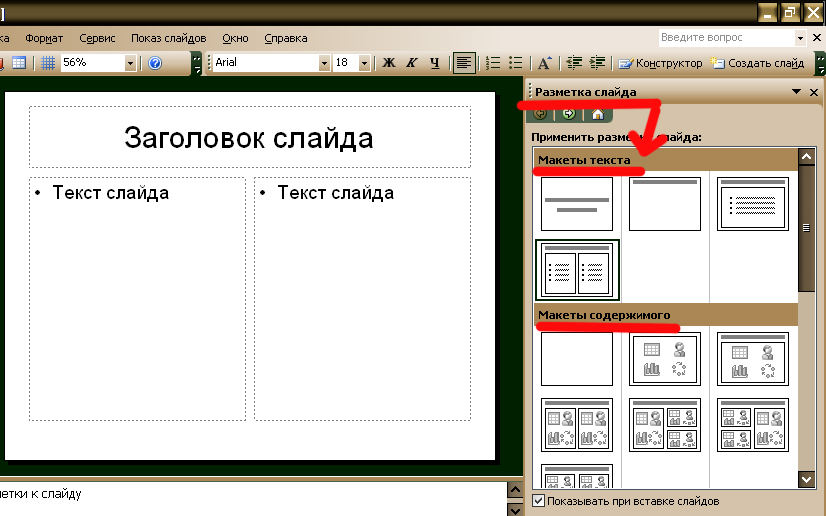Open the font size 18 dropdown
Screen dimensions: 826x516
pos(364,63)
